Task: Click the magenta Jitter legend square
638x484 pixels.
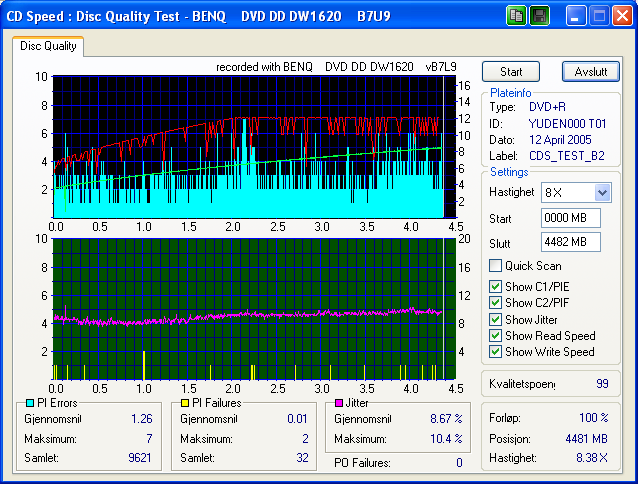Action: 340,402
